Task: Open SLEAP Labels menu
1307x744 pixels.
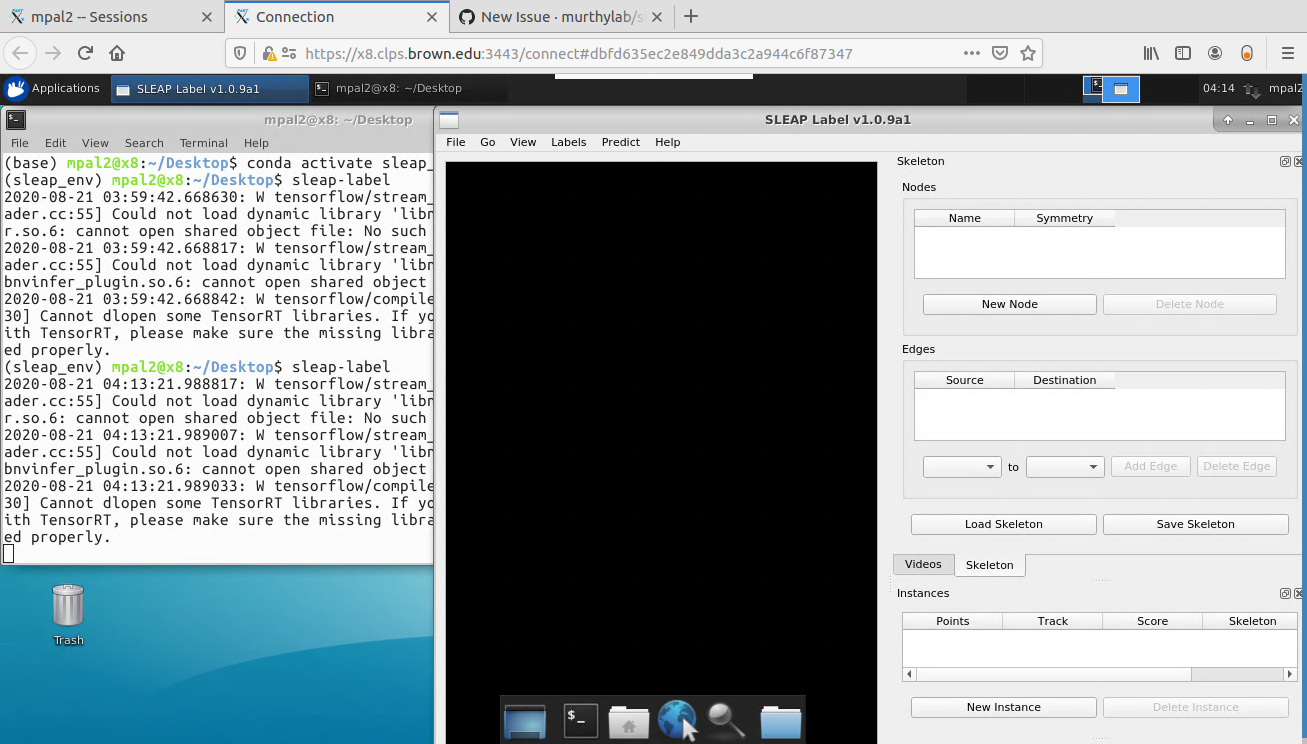Action: [x=569, y=142]
